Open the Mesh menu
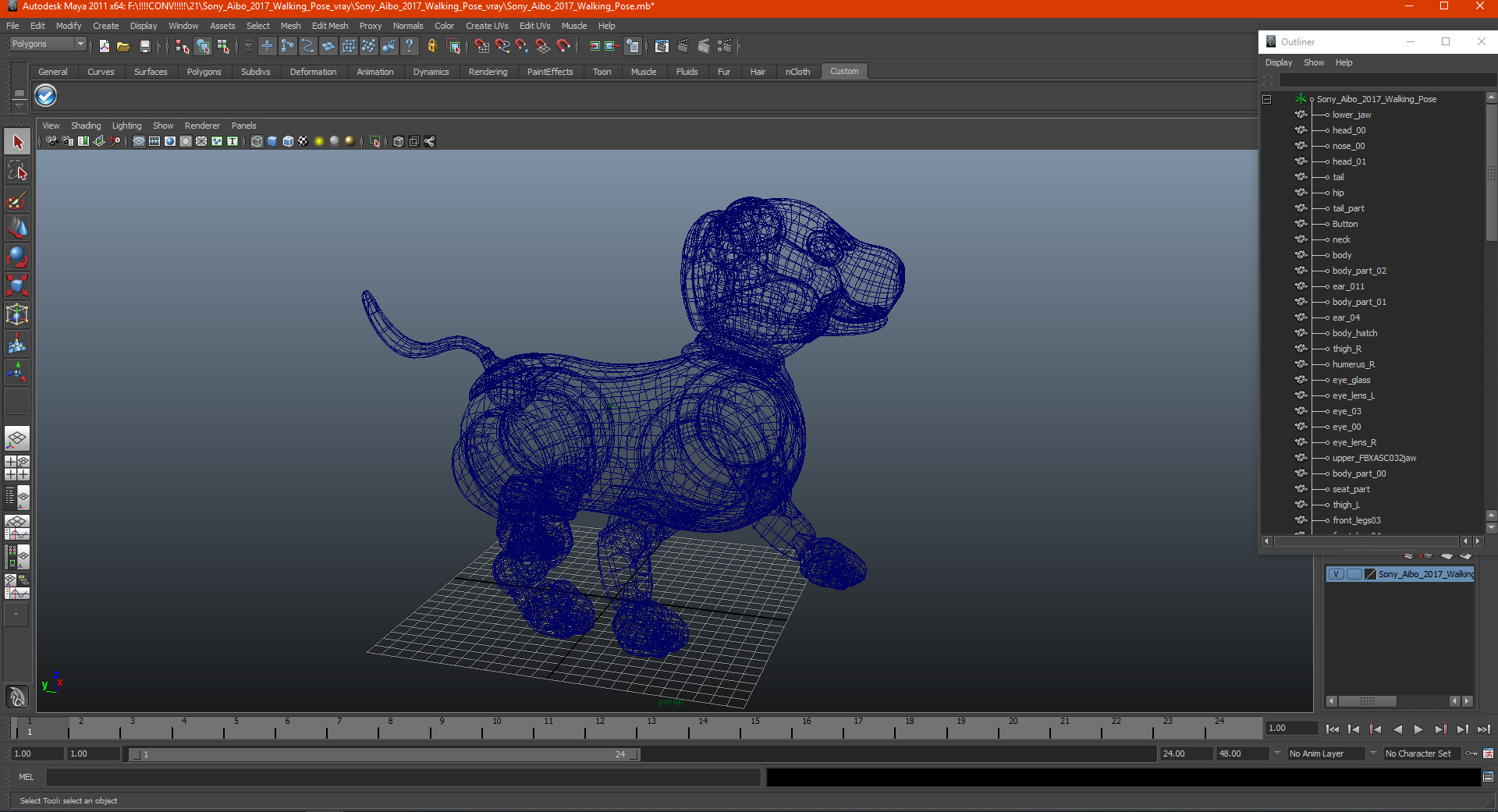 click(290, 26)
